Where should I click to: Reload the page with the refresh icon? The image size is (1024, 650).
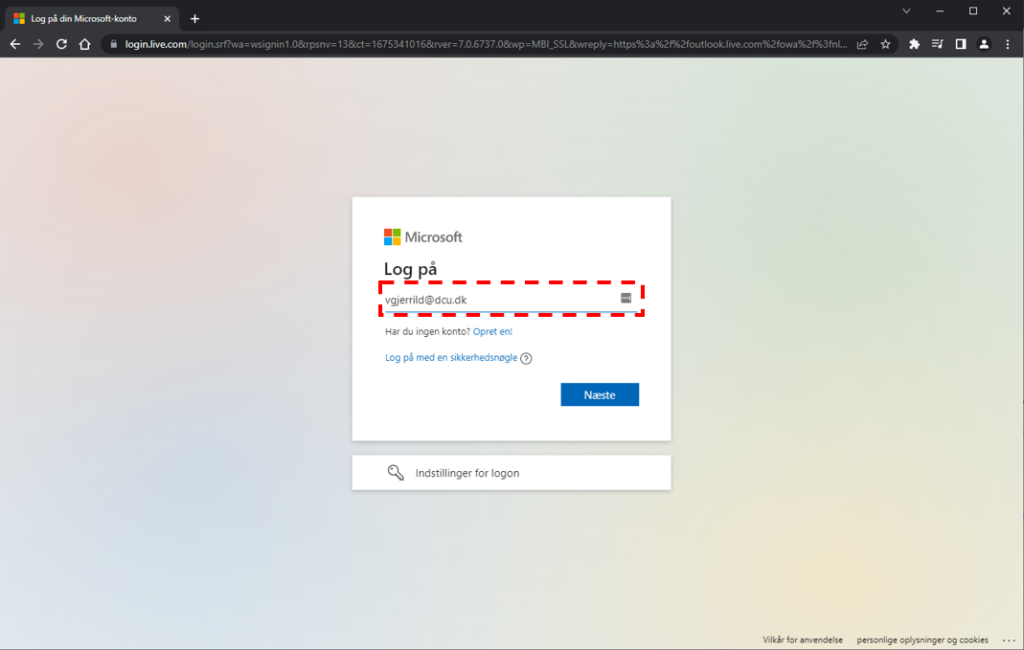point(62,44)
